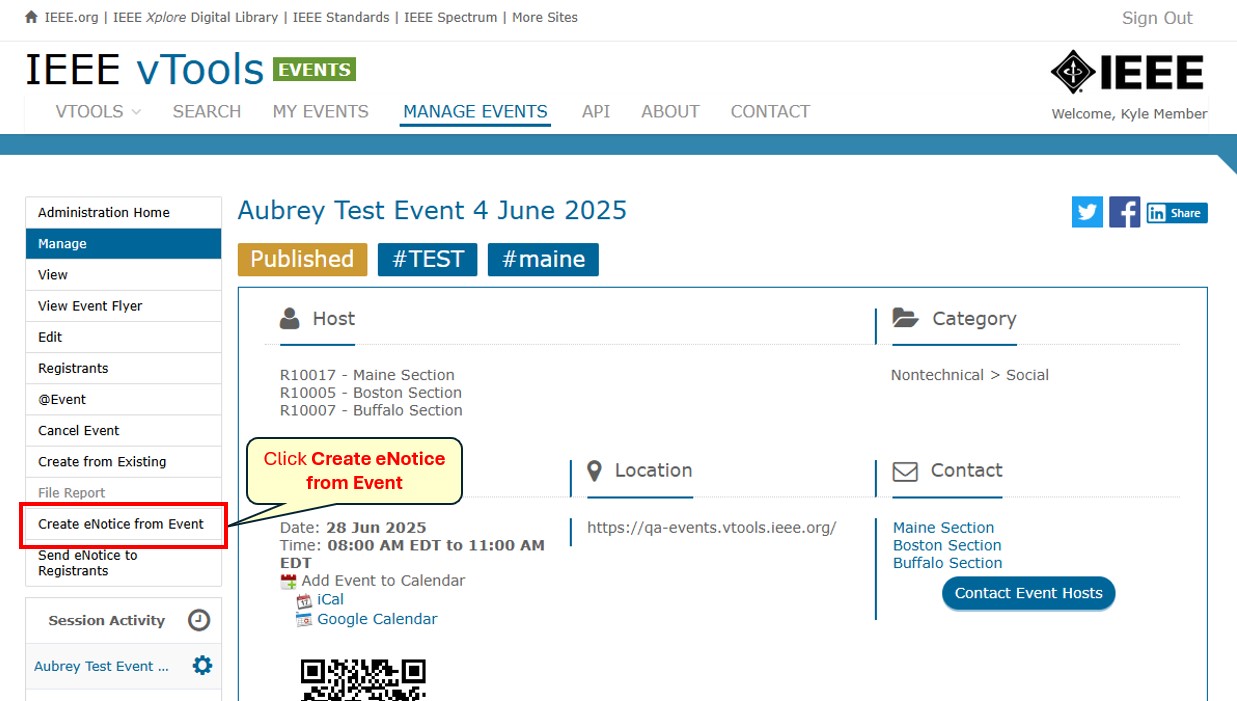The height and width of the screenshot is (701, 1237).
Task: Select the MANAGE EVENTS tab
Action: click(475, 112)
